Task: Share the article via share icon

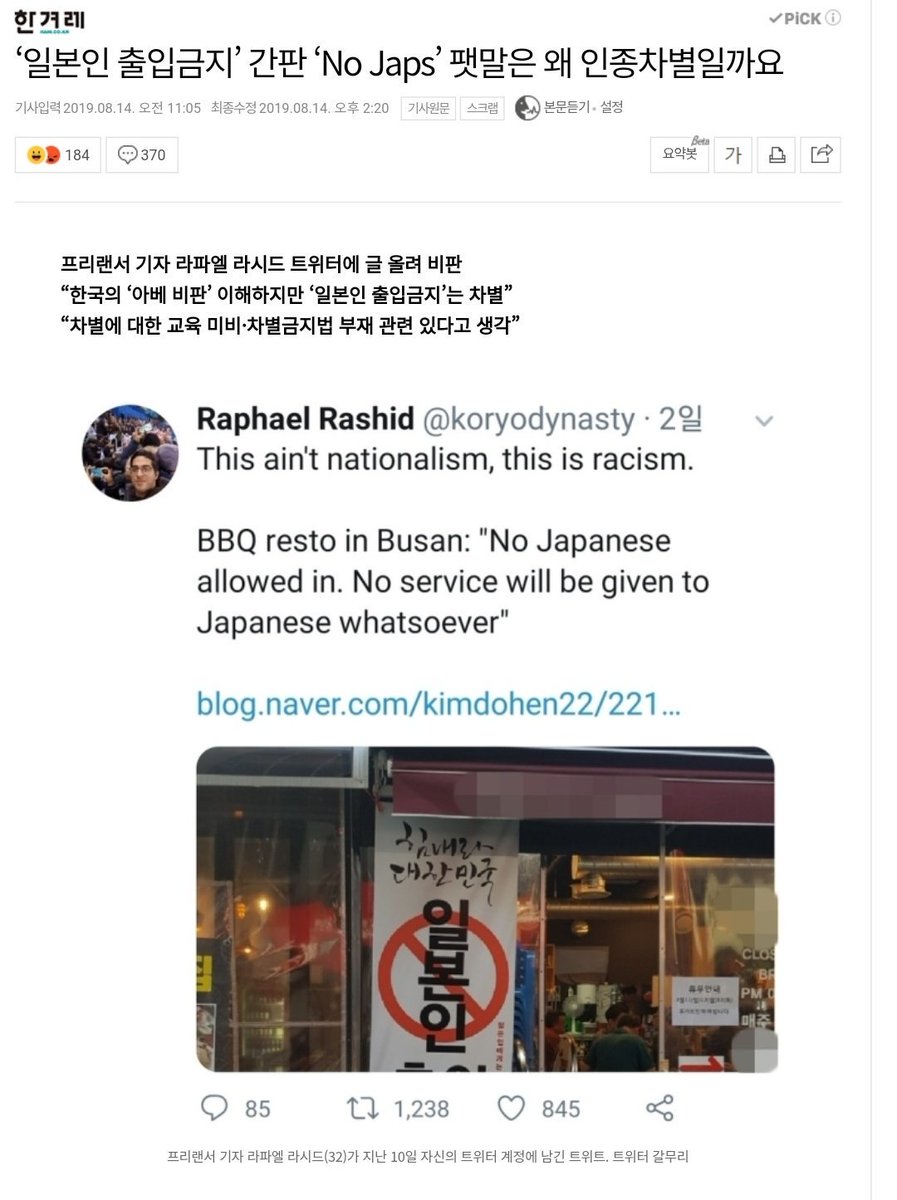Action: [822, 155]
